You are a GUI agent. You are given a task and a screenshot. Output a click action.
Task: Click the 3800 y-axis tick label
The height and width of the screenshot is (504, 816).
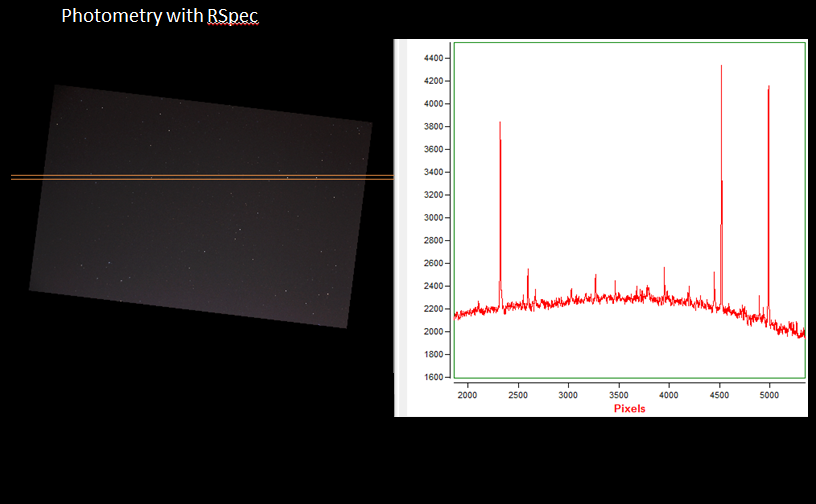pyautogui.click(x=432, y=127)
